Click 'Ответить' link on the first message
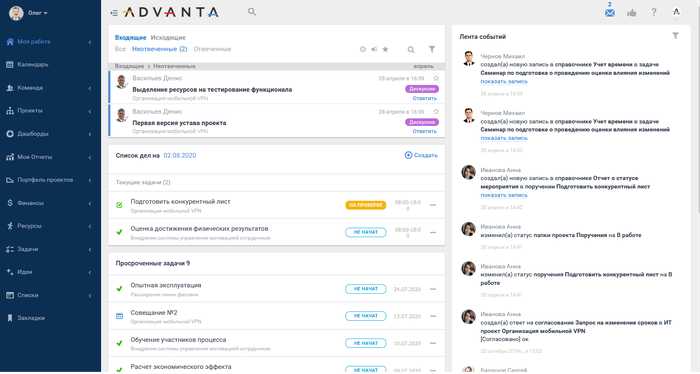700x374 pixels. pyautogui.click(x=425, y=98)
